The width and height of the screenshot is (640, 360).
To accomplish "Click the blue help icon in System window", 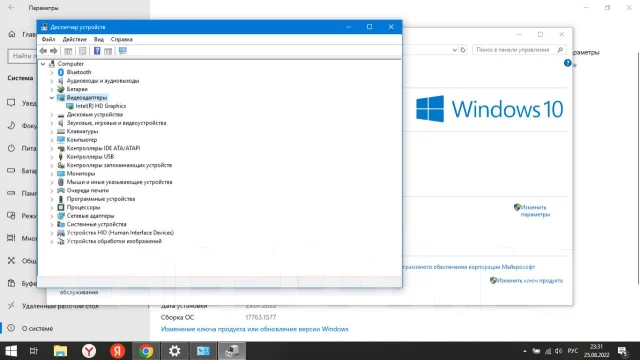I will 567,63.
